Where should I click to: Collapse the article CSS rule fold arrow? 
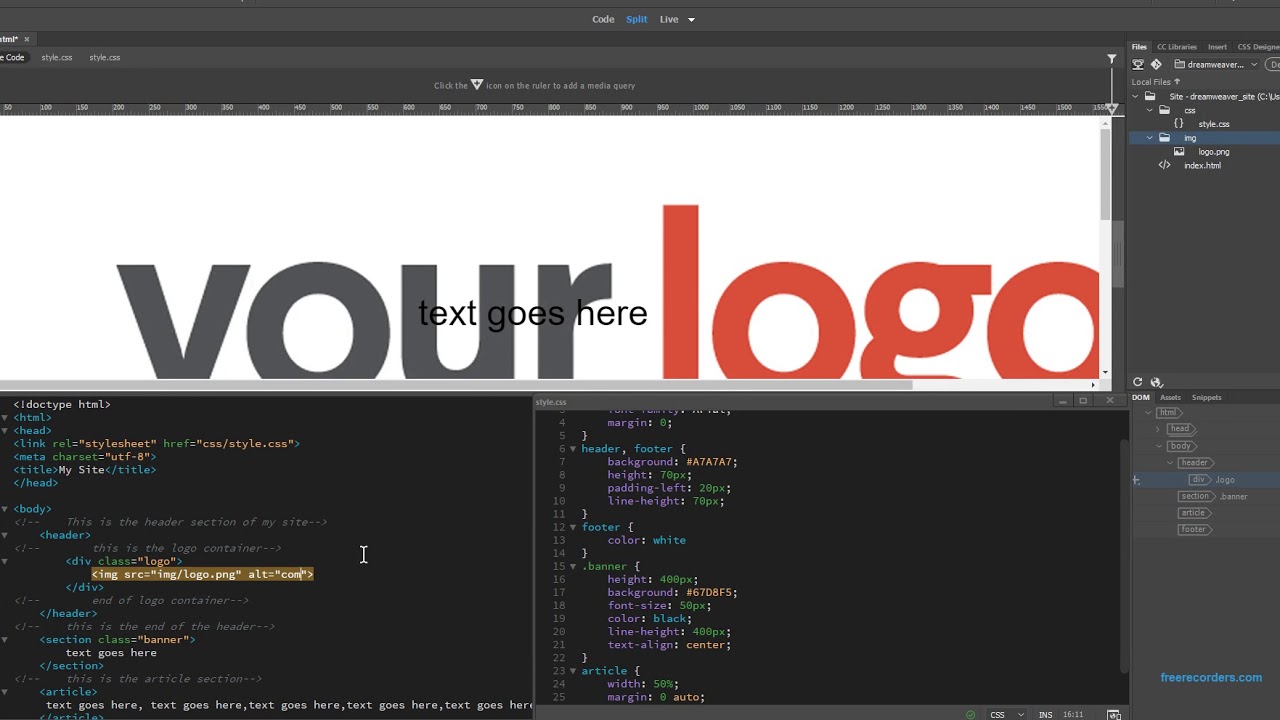tap(573, 671)
